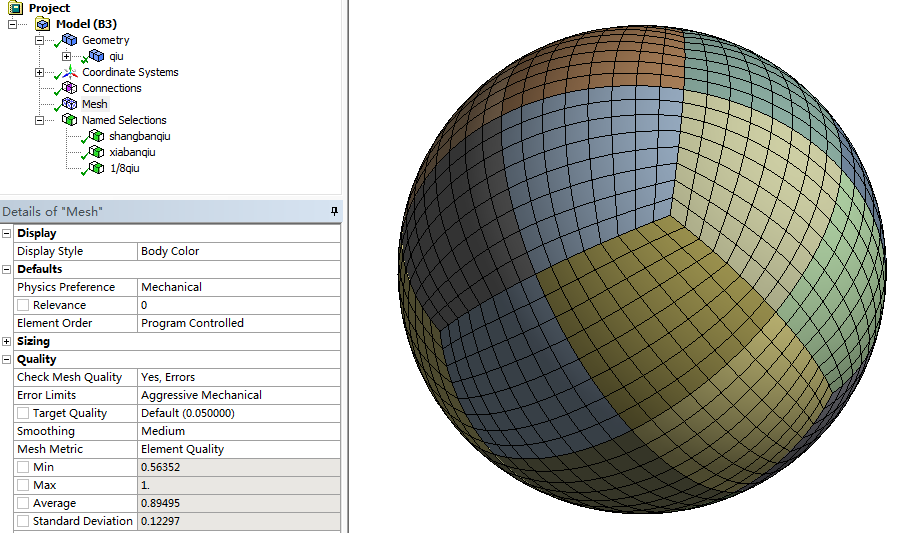Click the Named Selections group icon
Viewport: 898px width, 533px height.
click(69, 120)
